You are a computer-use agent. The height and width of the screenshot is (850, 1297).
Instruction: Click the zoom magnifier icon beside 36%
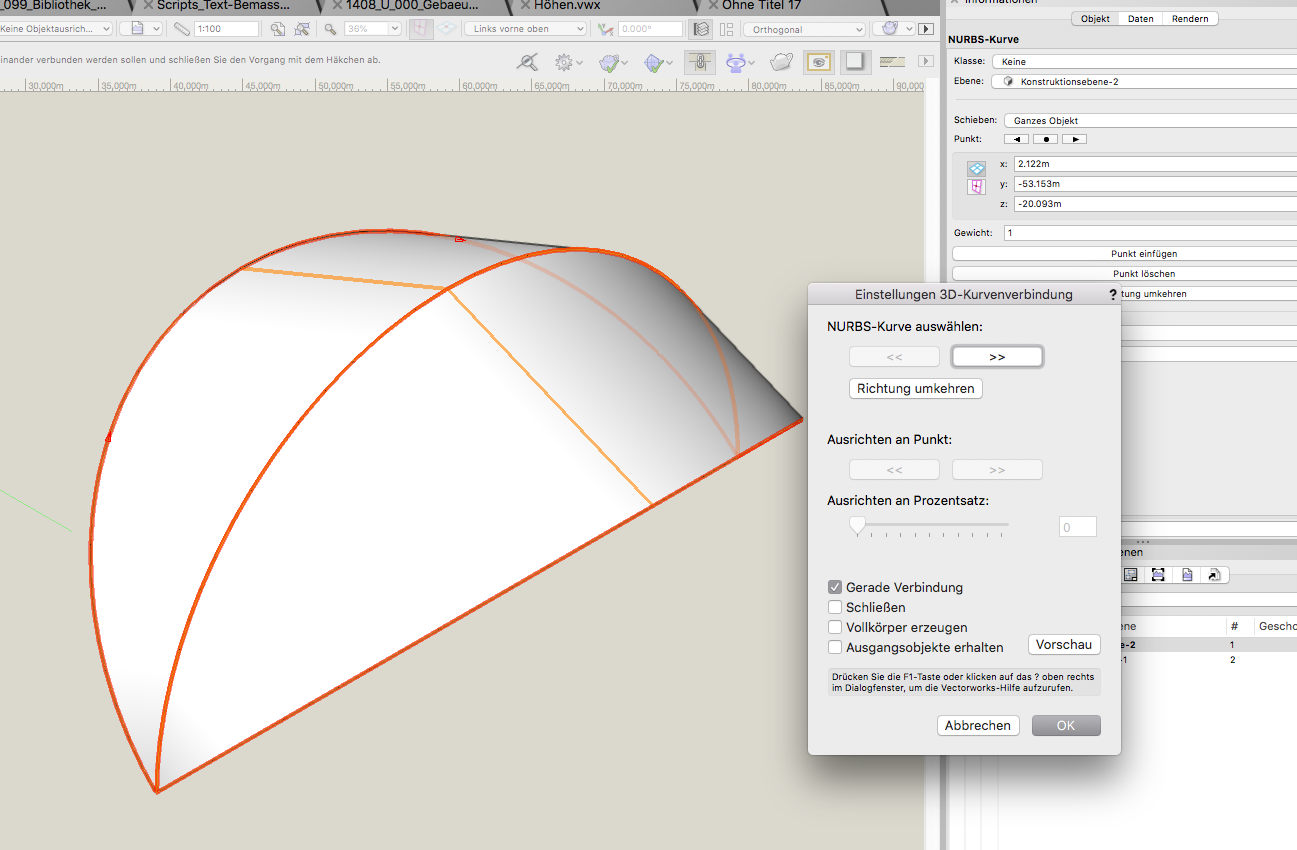pyautogui.click(x=331, y=29)
